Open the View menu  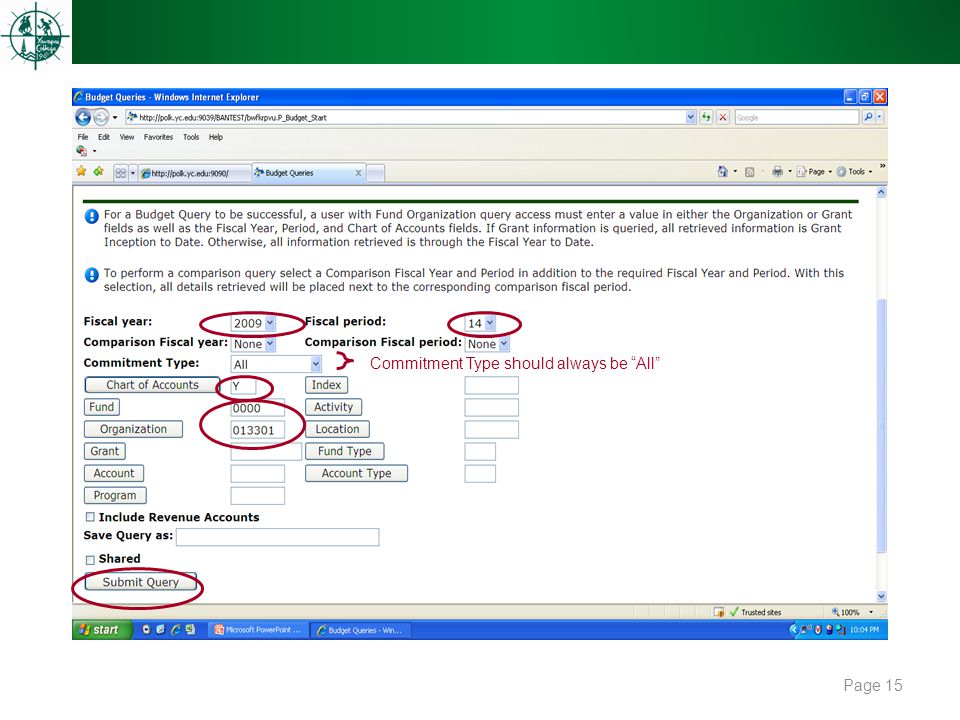point(127,137)
